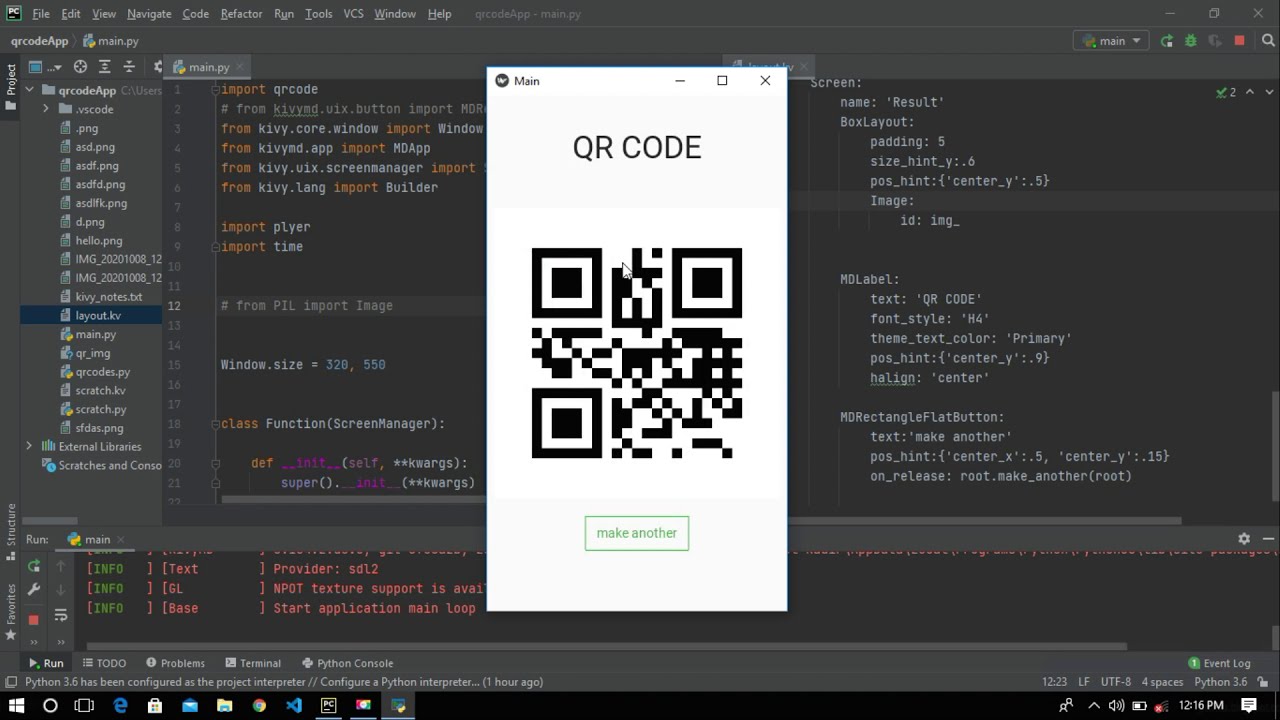Open the Refactor menu
The width and height of the screenshot is (1280, 720).
tap(241, 14)
